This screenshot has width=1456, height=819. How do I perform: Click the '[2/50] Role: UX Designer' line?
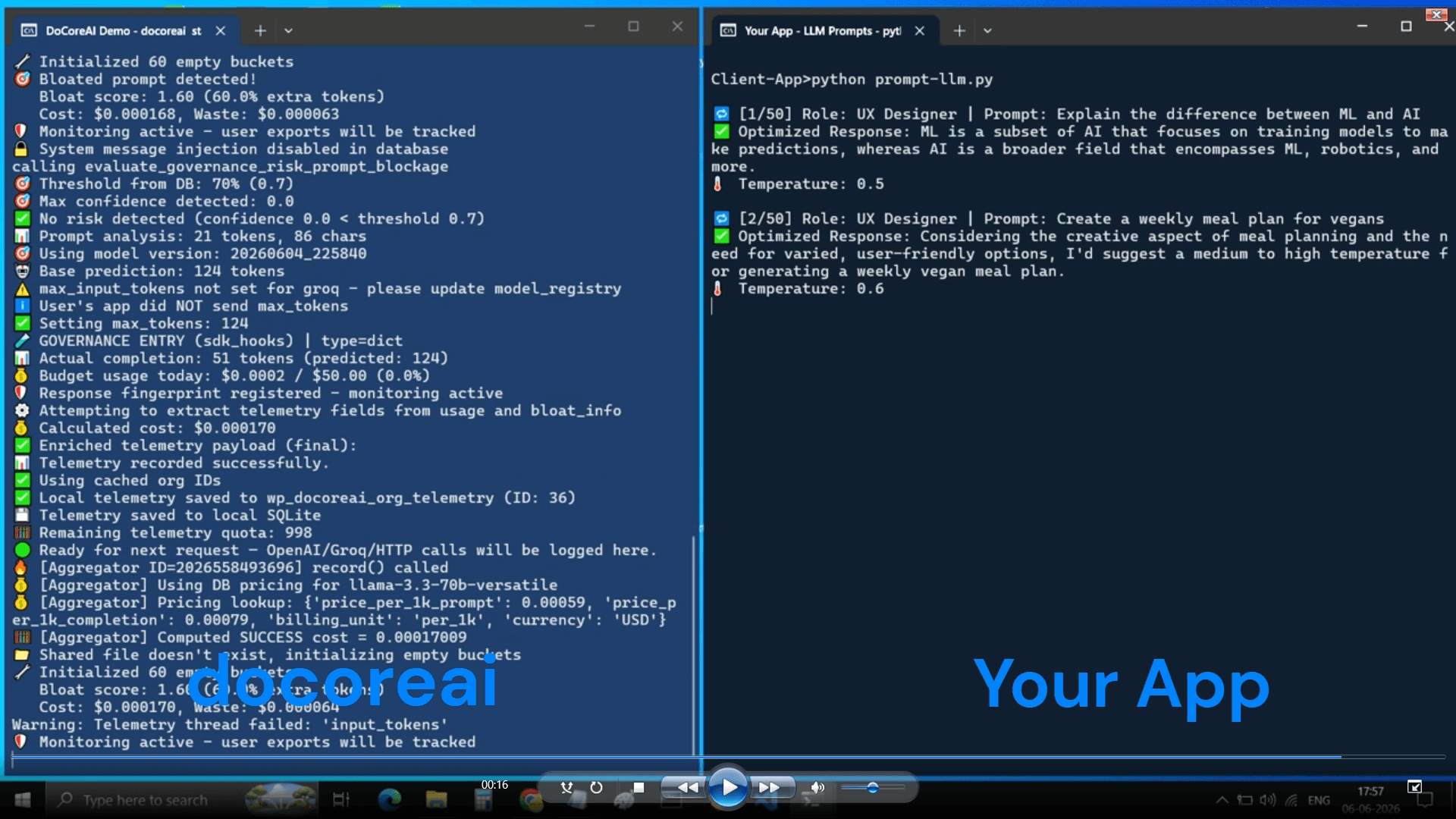(x=1049, y=219)
